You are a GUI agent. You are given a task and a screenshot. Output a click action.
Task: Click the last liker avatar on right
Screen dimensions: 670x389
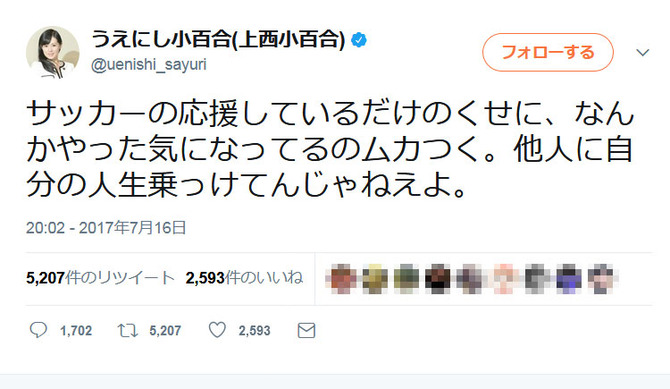601,279
